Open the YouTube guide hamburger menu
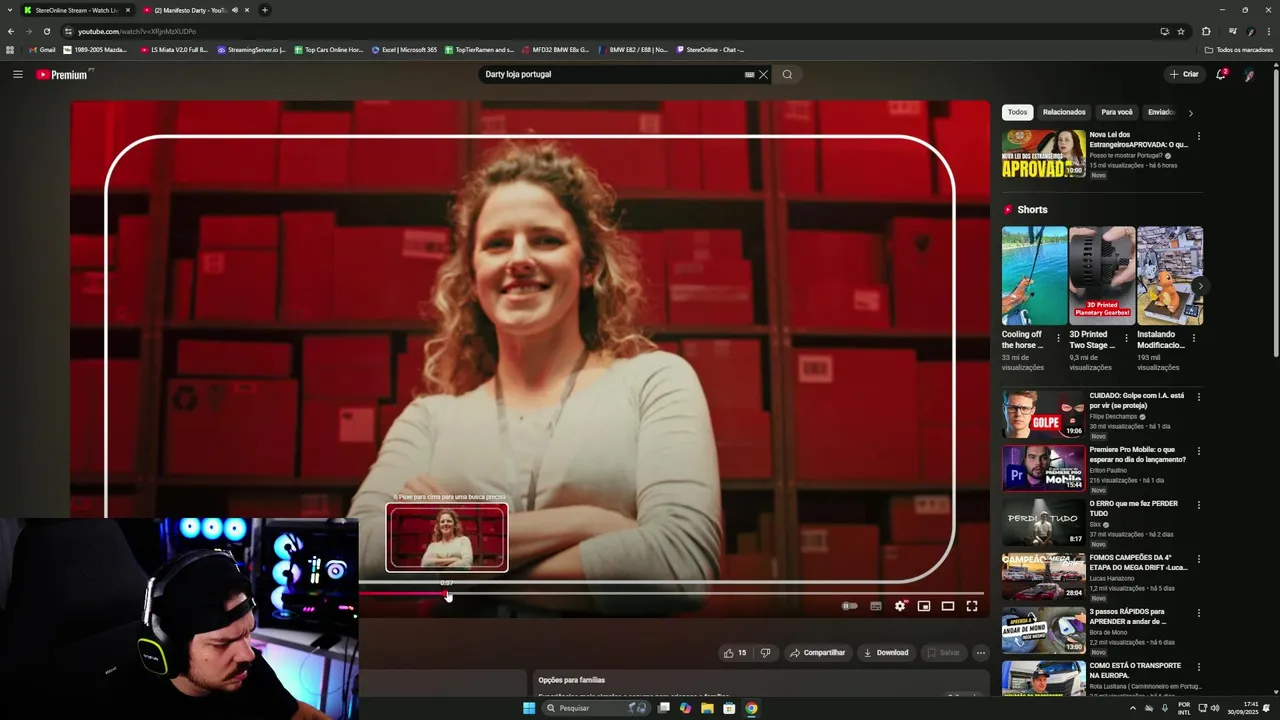1280x720 pixels. click(17, 74)
